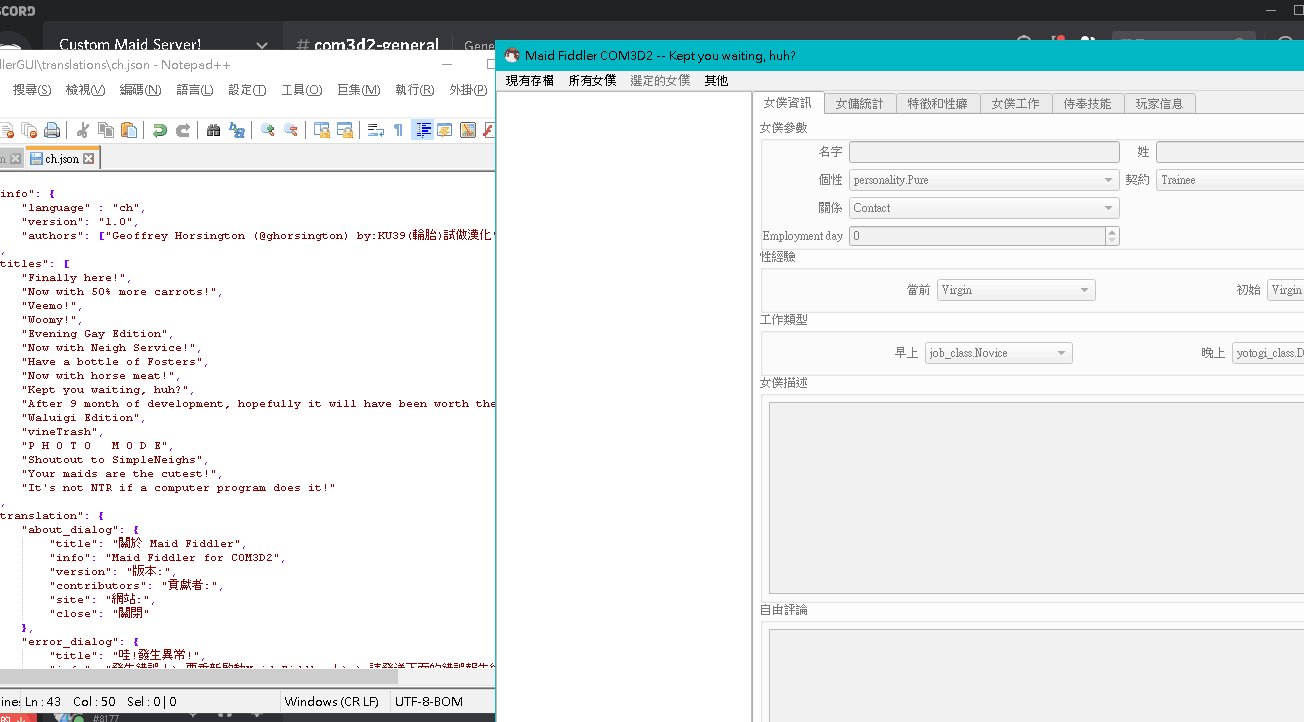Viewport: 1304px width, 722px height.
Task: Increase Employment day with up stepper arrow
Action: pos(1112,231)
